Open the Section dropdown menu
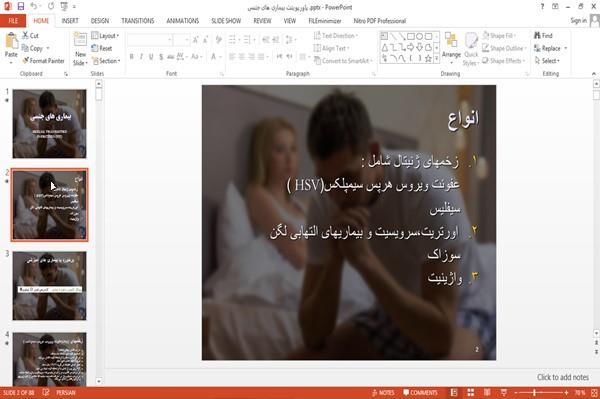 point(106,61)
